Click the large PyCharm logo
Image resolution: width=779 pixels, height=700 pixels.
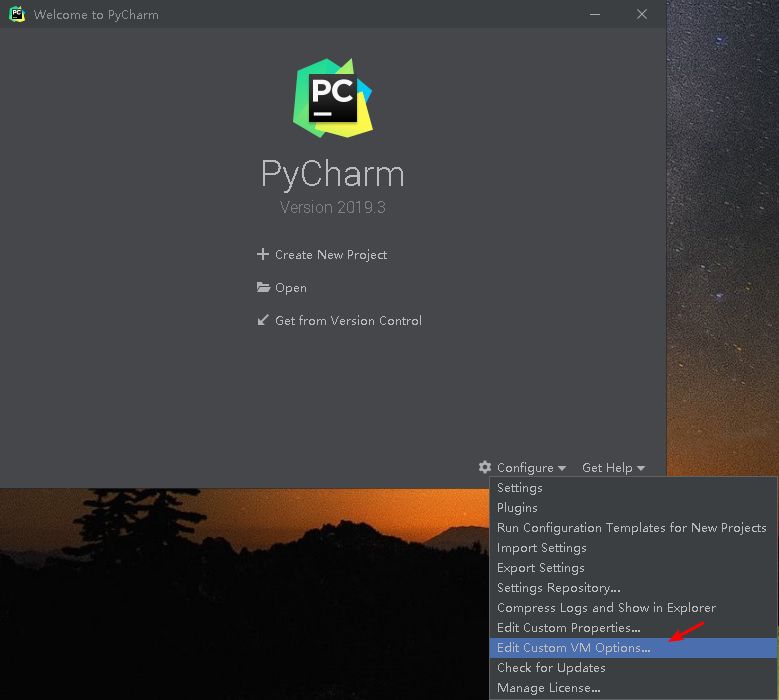click(x=332, y=97)
